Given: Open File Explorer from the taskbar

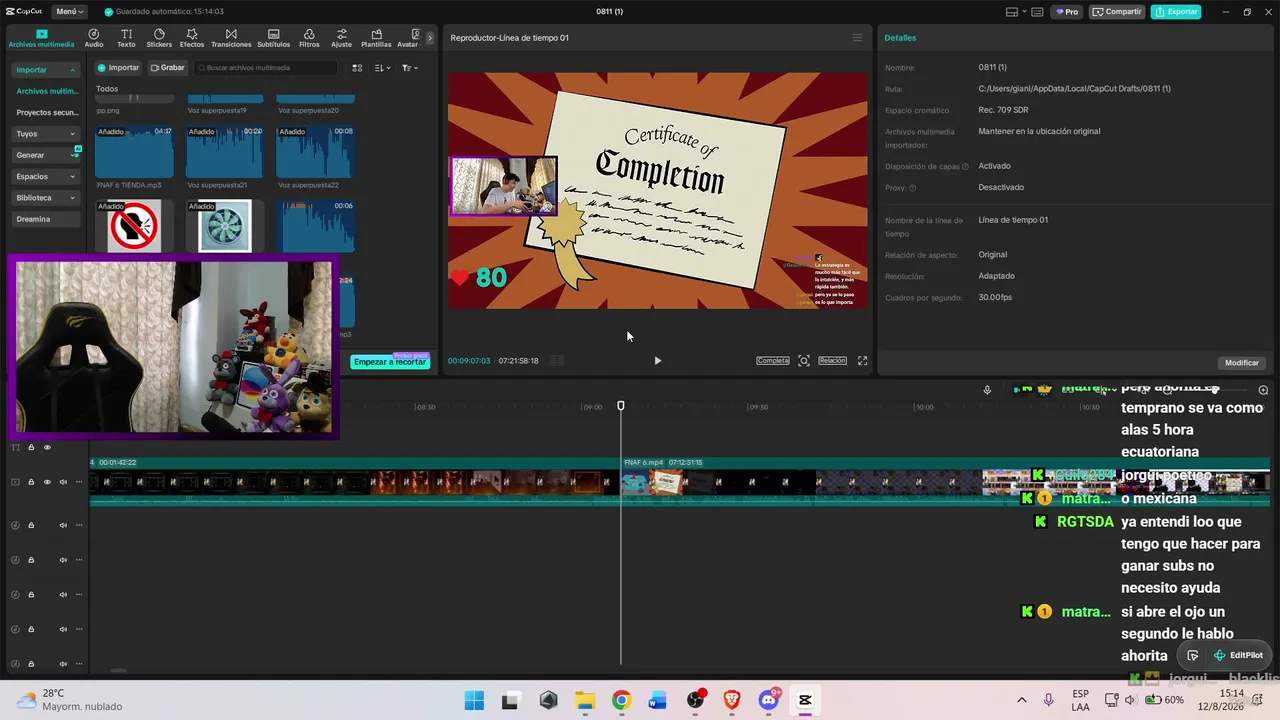Looking at the screenshot, I should pos(585,700).
